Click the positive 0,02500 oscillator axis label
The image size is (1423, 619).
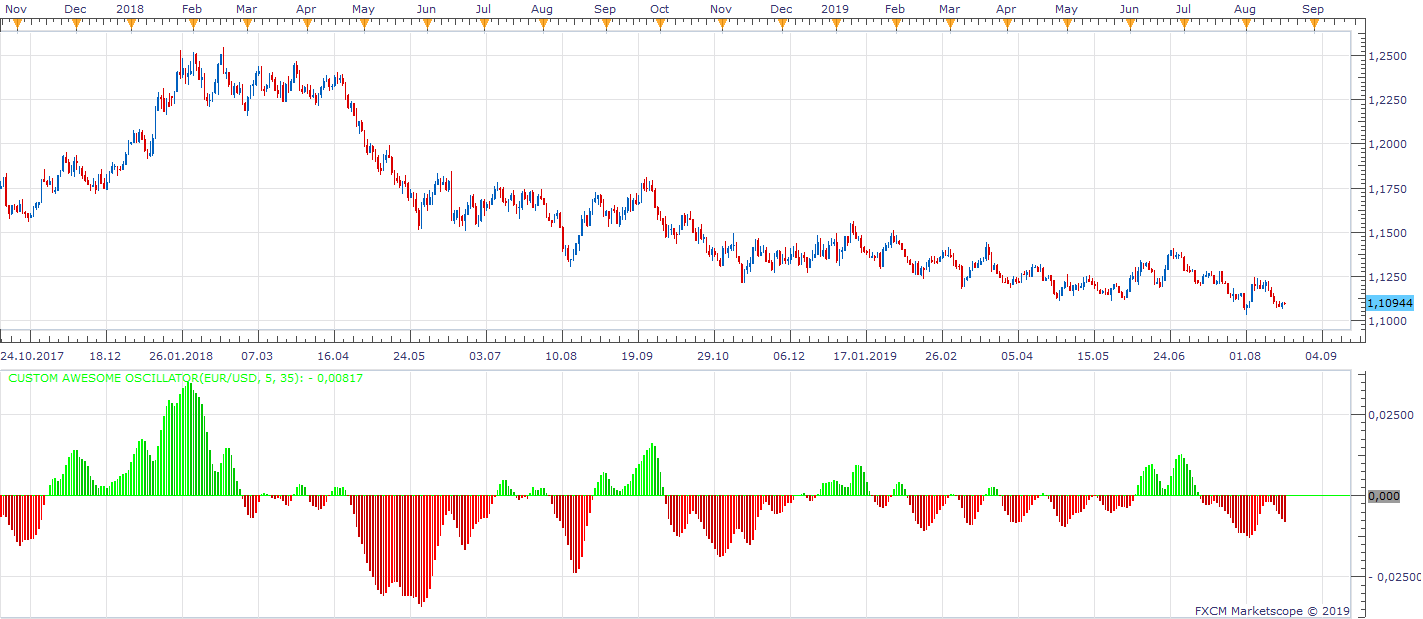pyautogui.click(x=1391, y=414)
